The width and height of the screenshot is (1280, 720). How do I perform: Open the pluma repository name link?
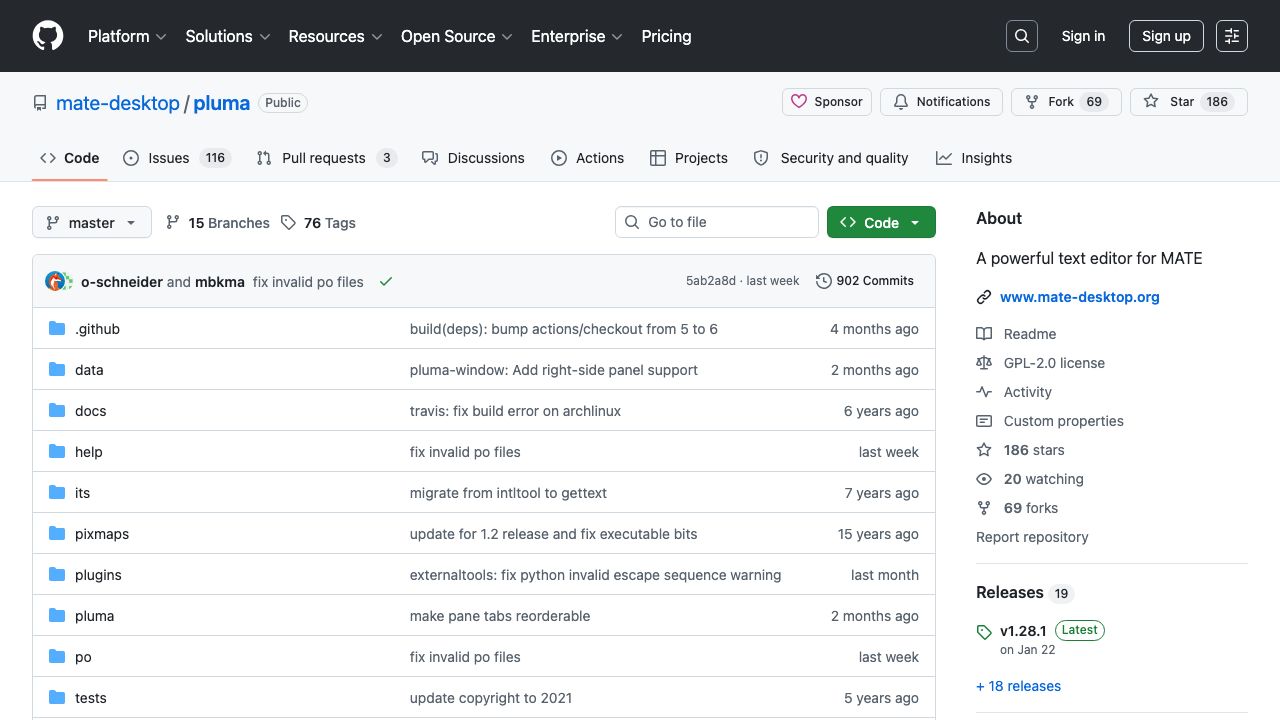(x=221, y=103)
